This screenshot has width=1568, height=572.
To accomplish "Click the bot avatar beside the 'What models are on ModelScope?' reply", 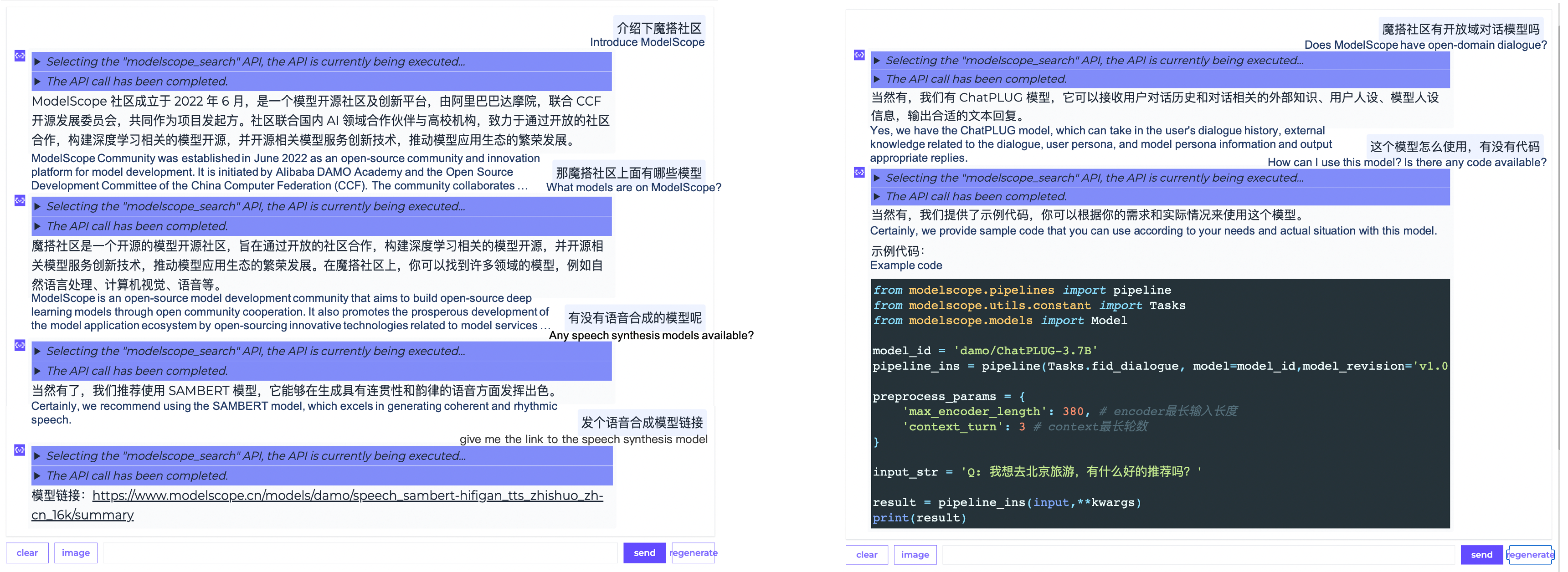I will tap(20, 201).
